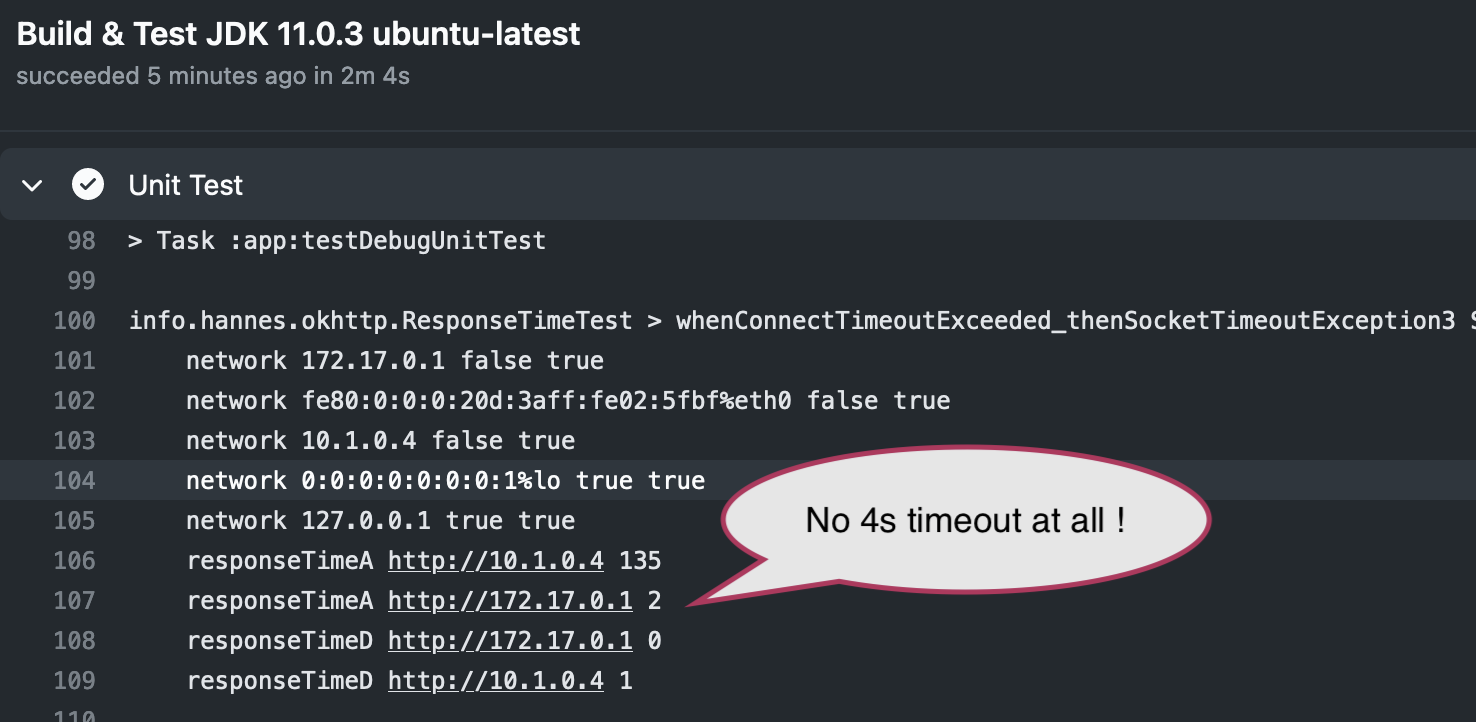The width and height of the screenshot is (1476, 722).
Task: Toggle the Unit Test step disclosure arrow
Action: [31, 185]
